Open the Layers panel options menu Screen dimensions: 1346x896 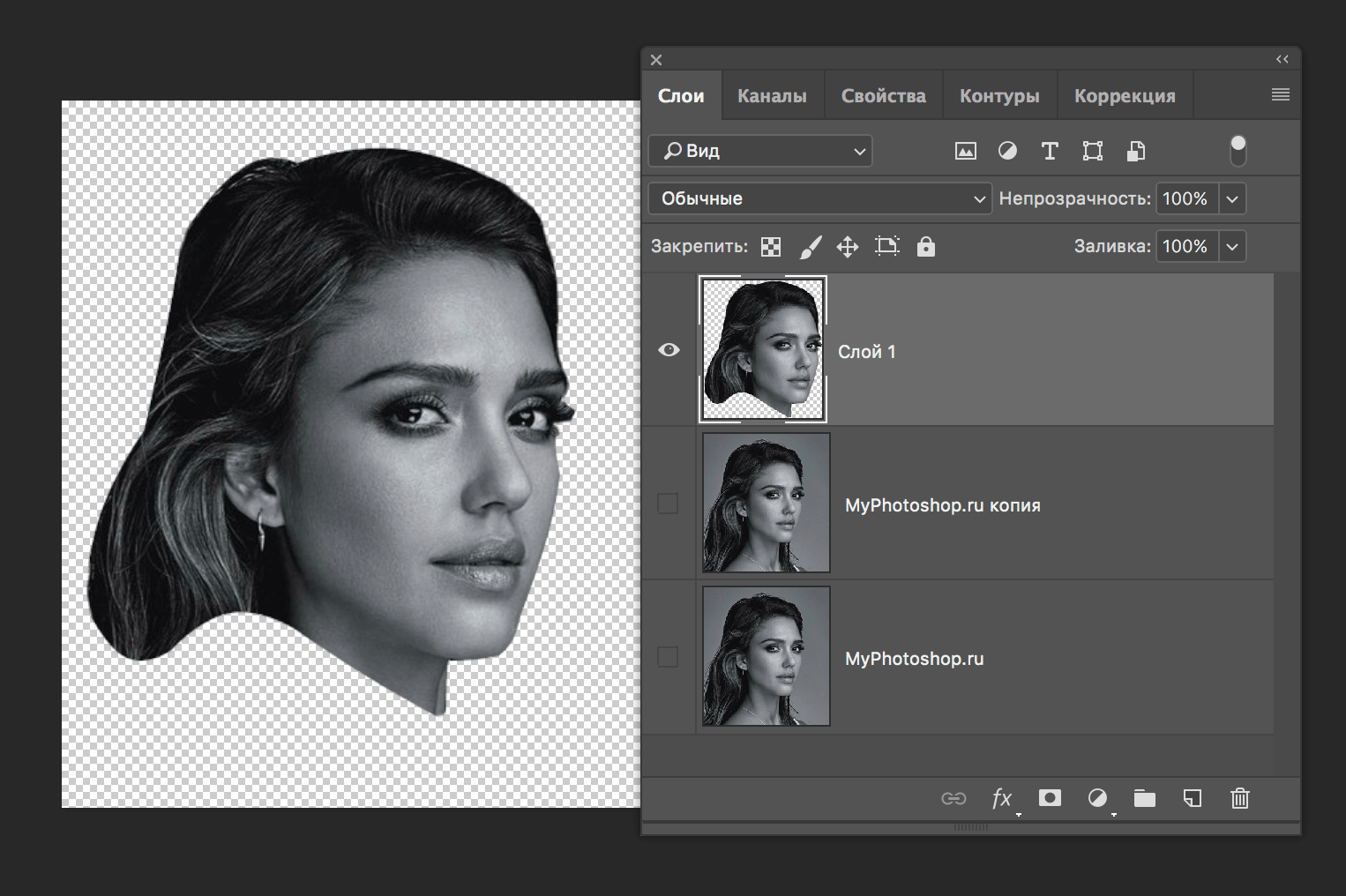1280,95
